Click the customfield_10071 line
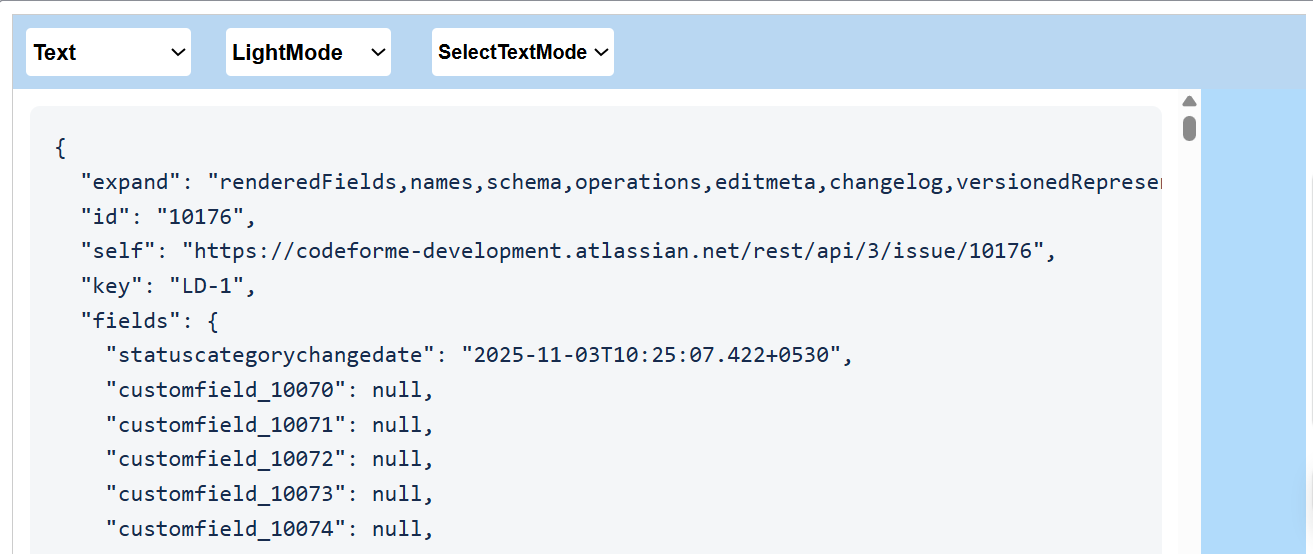Viewport: 1313px width, 554px height. click(x=268, y=424)
